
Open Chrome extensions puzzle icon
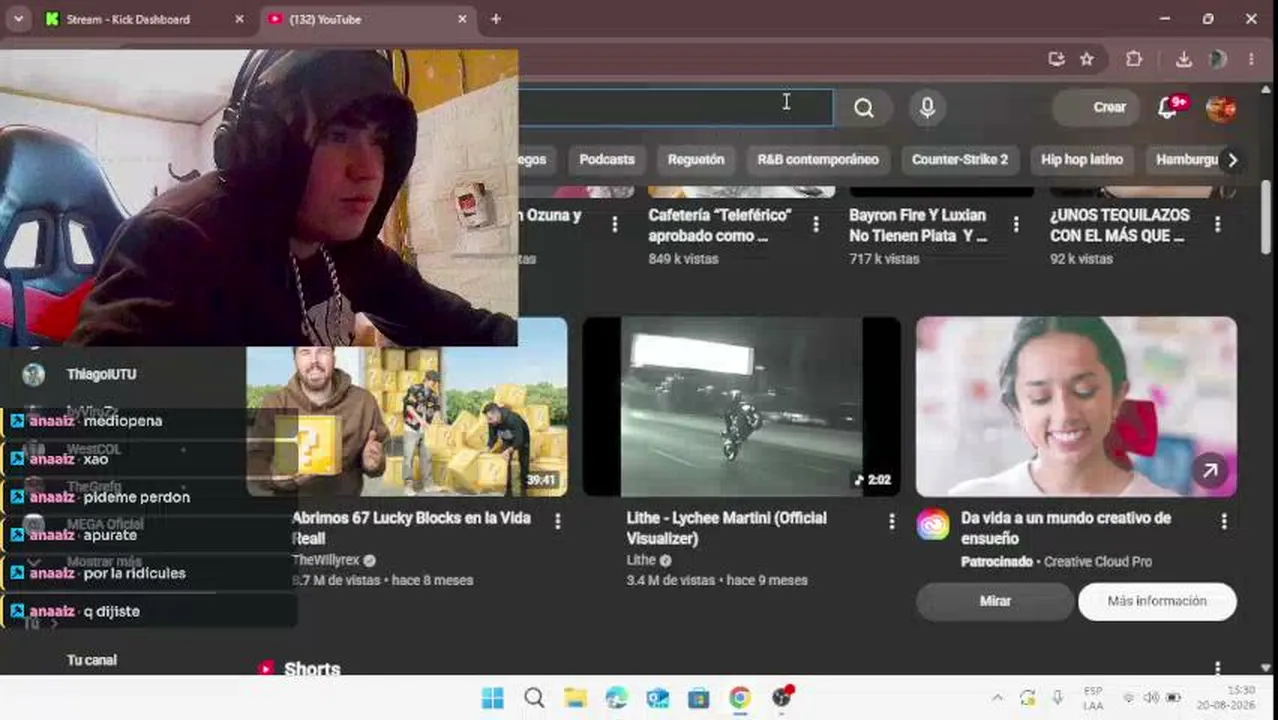1134,59
